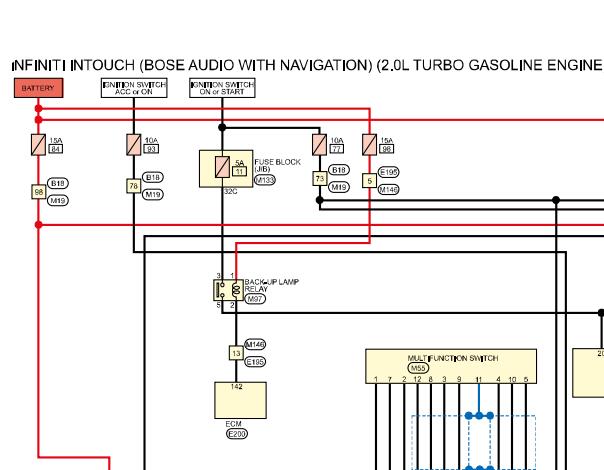Select the M19 label next to terminal 78
The image size is (604, 470).
tap(153, 195)
